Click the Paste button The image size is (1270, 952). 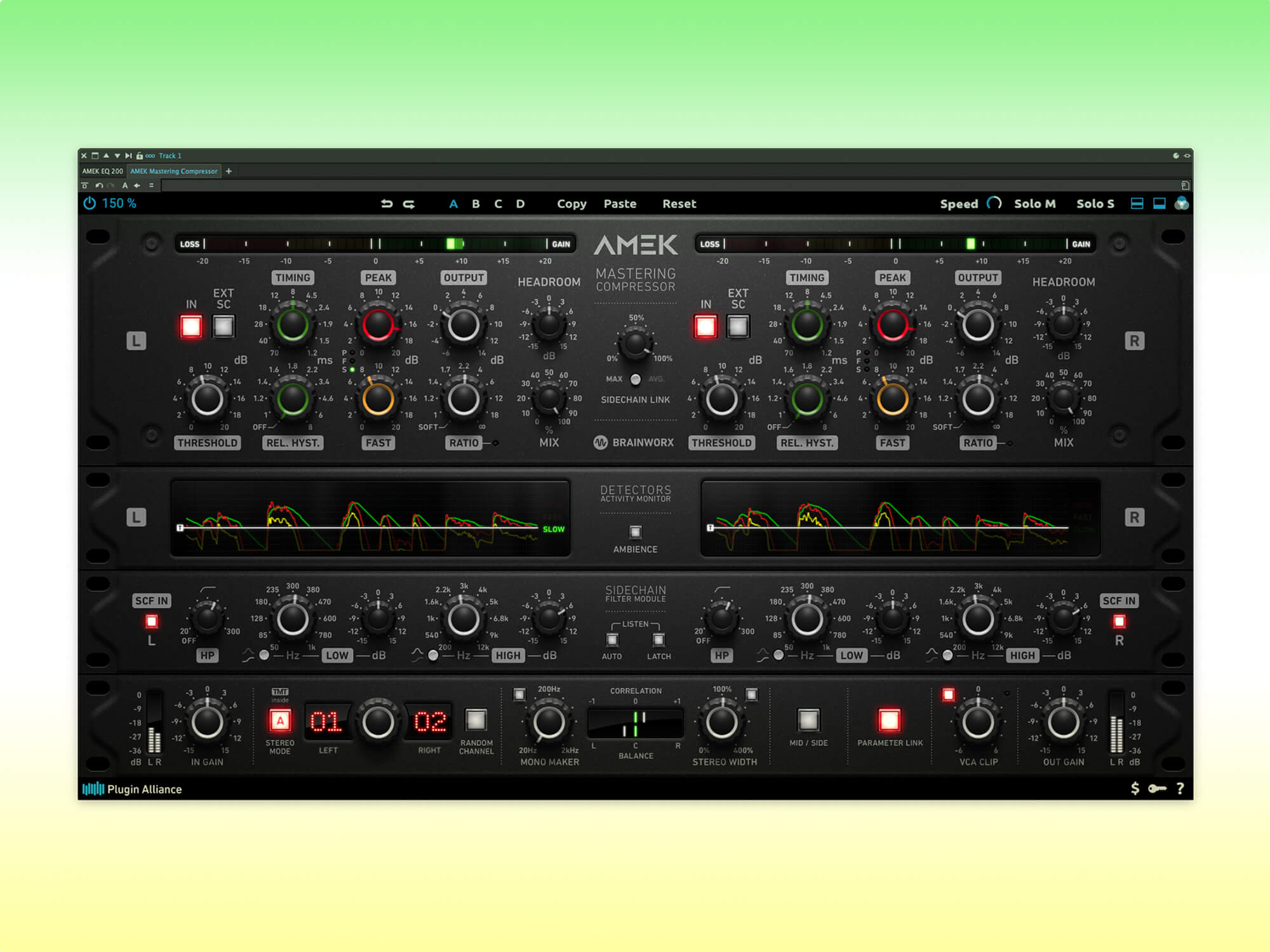coord(620,204)
